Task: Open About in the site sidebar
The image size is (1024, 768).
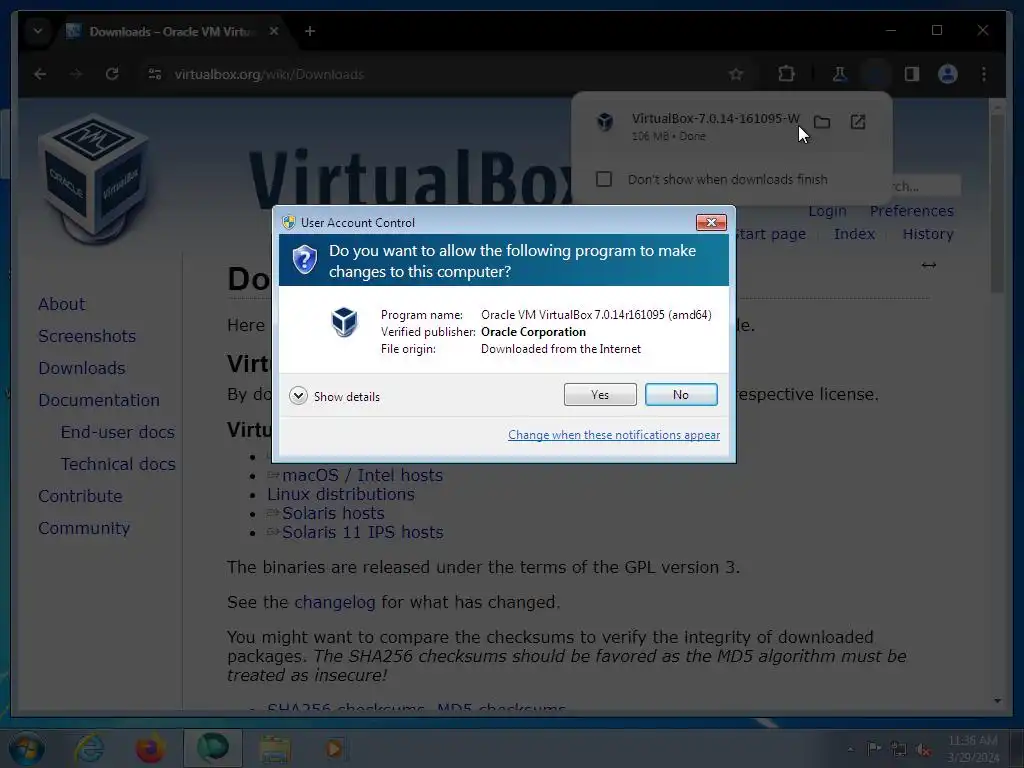Action: click(x=61, y=304)
